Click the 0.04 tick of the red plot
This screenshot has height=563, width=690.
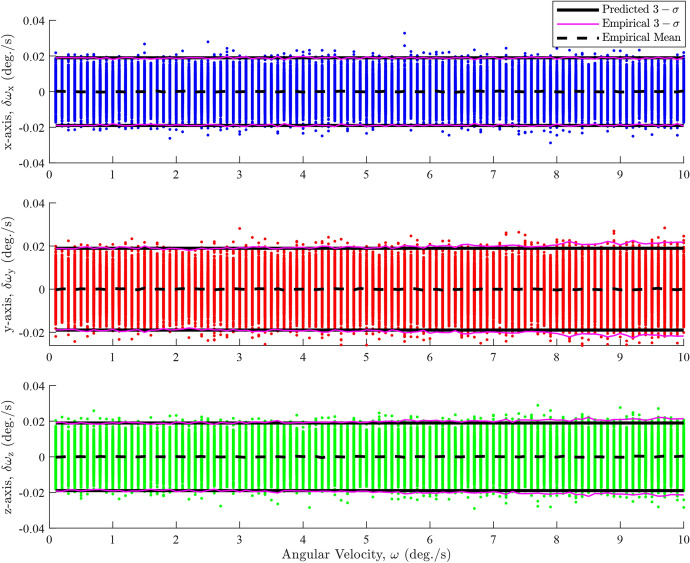point(34,203)
